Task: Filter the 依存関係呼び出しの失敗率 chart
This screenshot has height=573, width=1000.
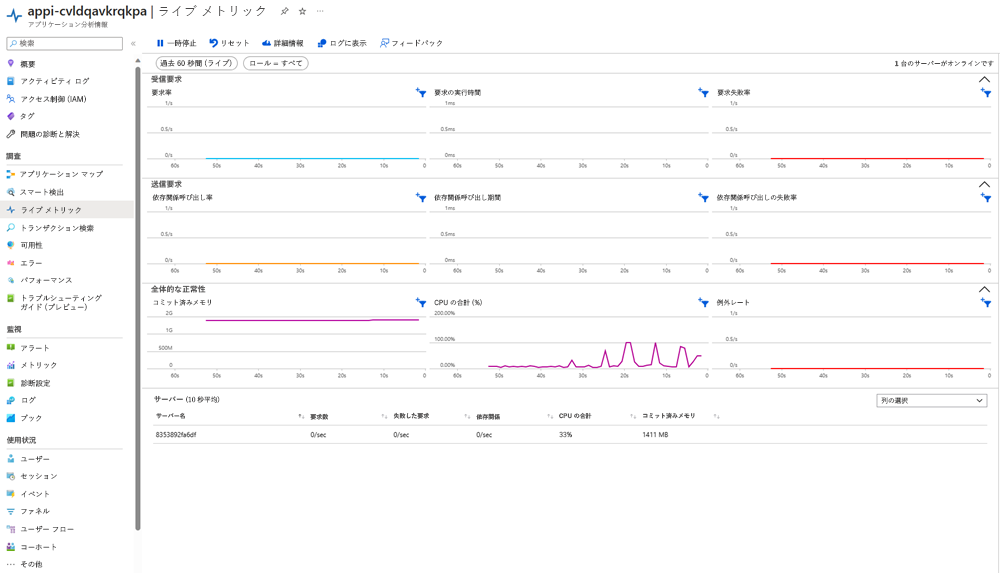Action: tap(986, 198)
